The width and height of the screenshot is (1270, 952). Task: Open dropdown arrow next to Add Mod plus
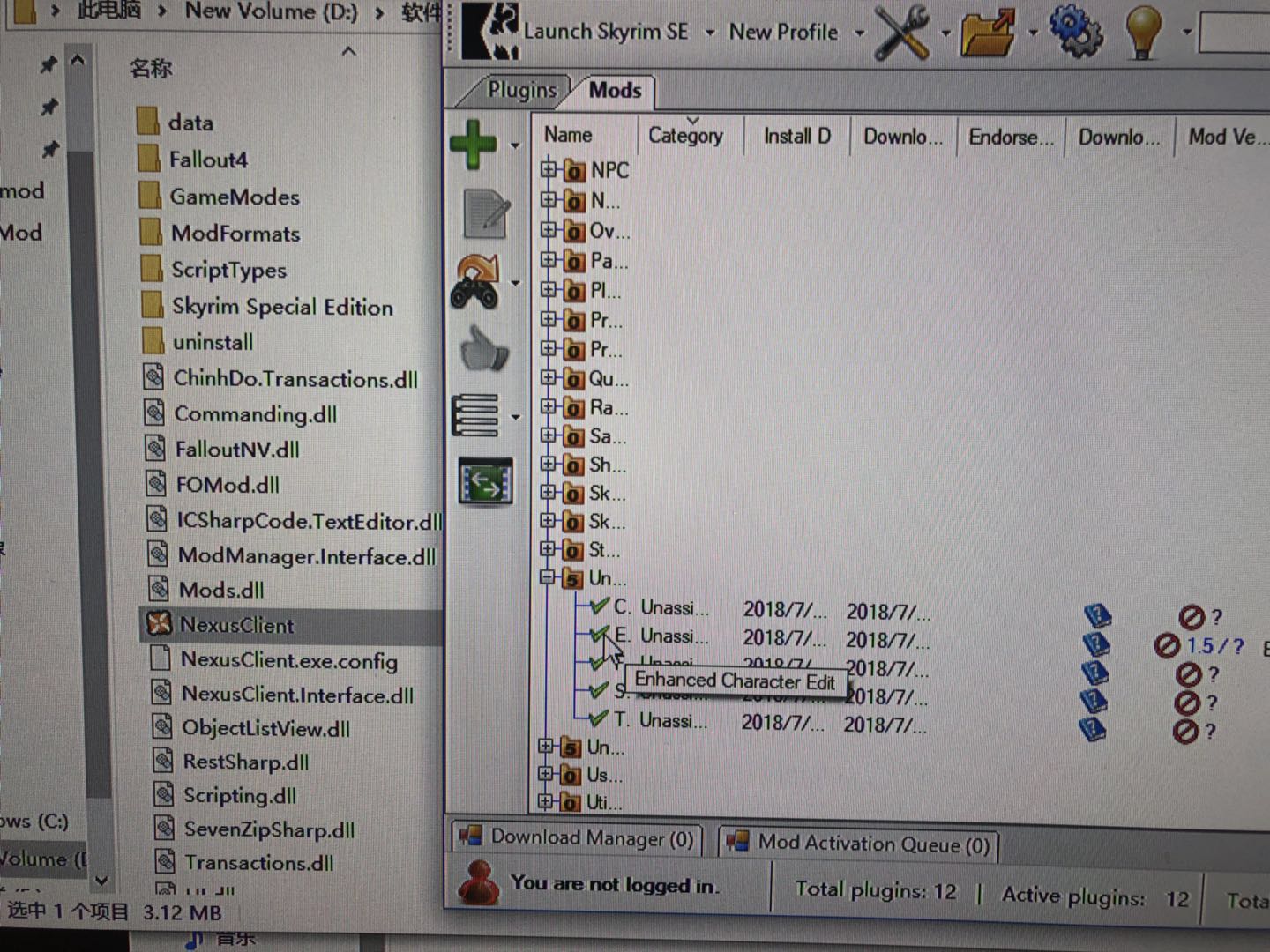click(515, 145)
